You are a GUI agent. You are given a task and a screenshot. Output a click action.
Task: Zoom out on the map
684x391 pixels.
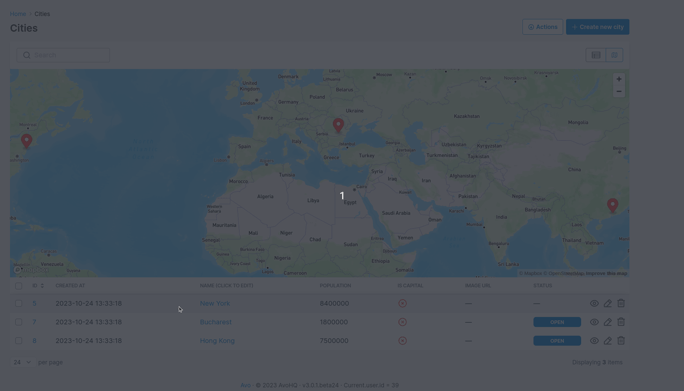619,91
